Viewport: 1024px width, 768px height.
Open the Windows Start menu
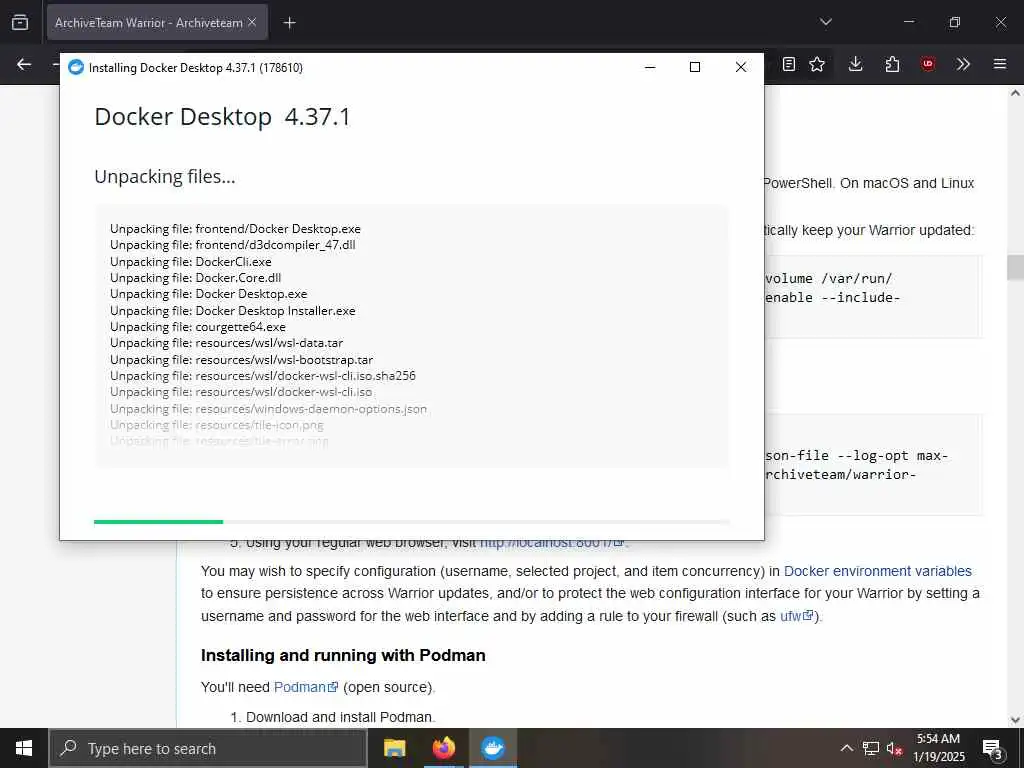(24, 748)
